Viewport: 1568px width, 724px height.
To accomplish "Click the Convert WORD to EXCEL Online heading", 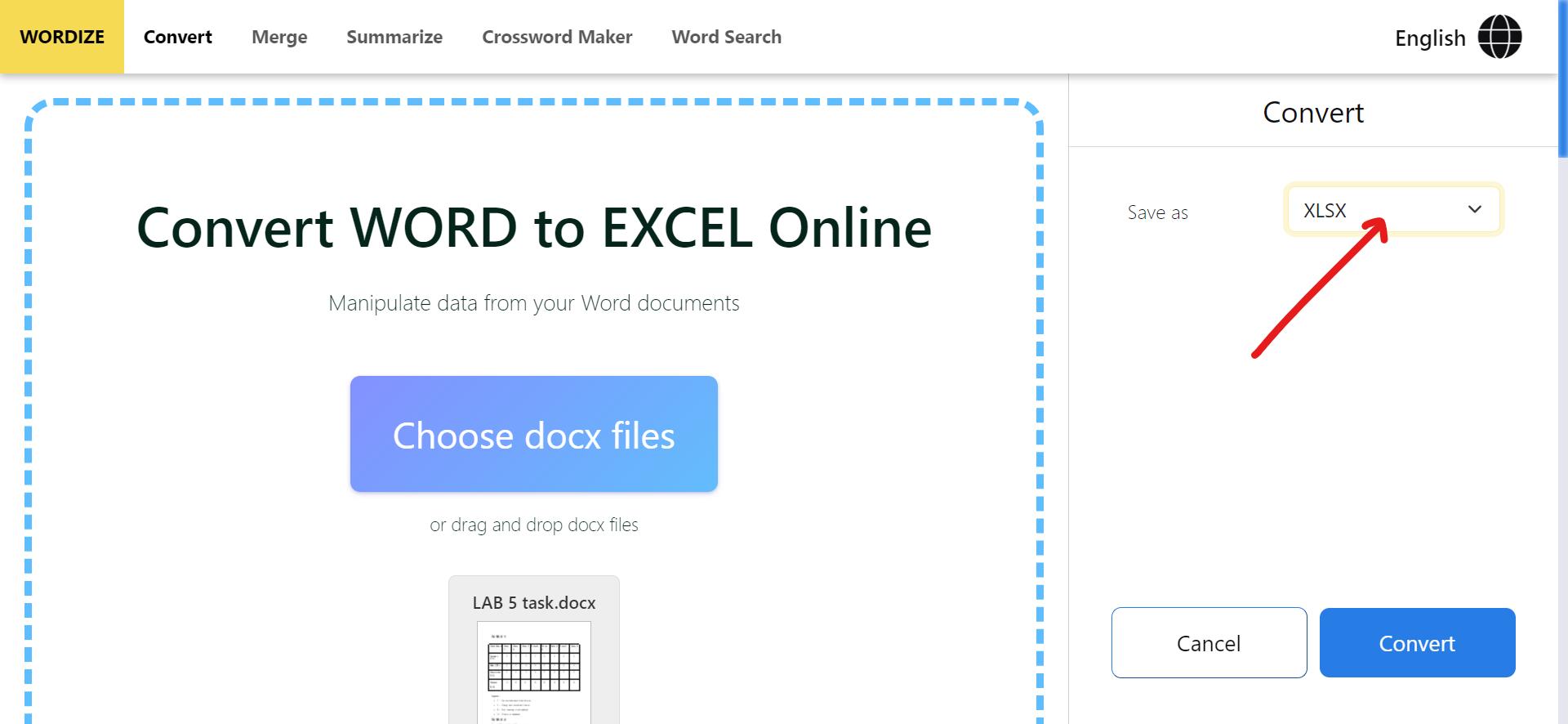I will (x=534, y=227).
